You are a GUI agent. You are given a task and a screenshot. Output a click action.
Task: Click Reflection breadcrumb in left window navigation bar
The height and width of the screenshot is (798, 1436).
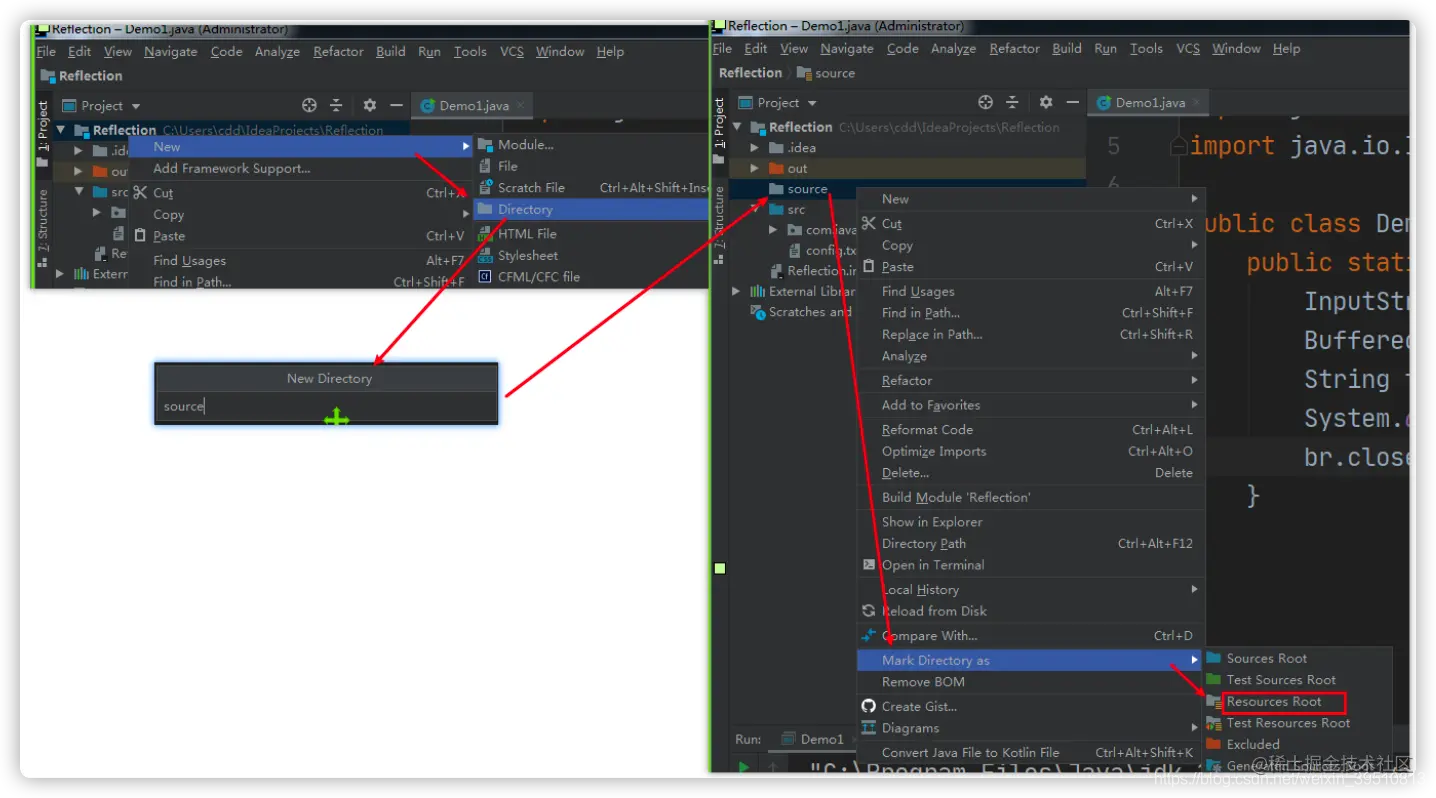point(82,76)
